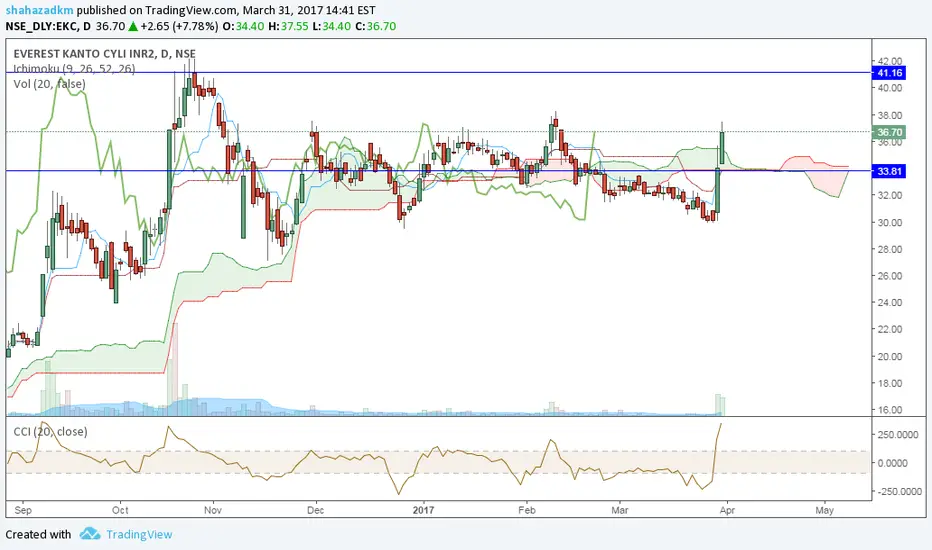This screenshot has width=932, height=550.
Task: Click the 'Created with' caption text
Action: 38,534
